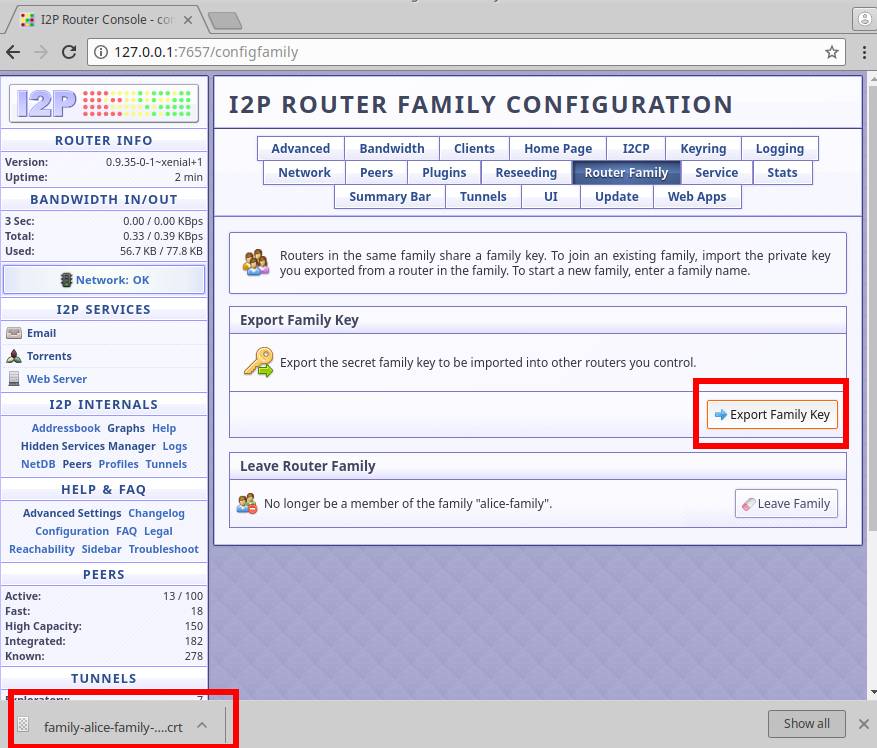Open Email service in sidebar
Image resolution: width=877 pixels, height=748 pixels.
41,333
